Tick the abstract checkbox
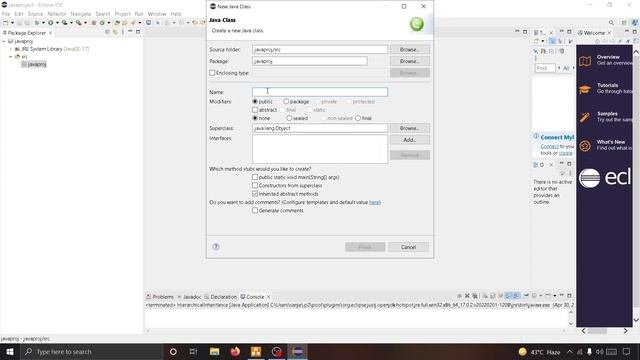The height and width of the screenshot is (360, 640). pos(255,110)
